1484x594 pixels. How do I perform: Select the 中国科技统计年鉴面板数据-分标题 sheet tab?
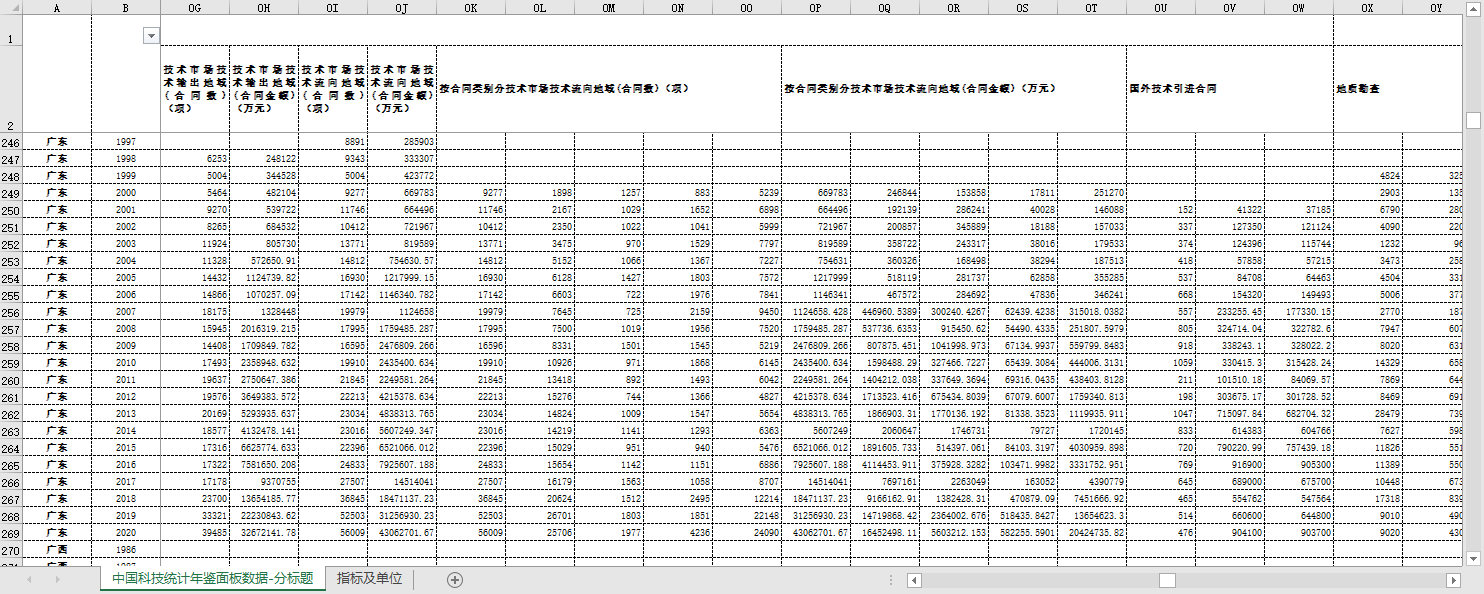[x=212, y=579]
